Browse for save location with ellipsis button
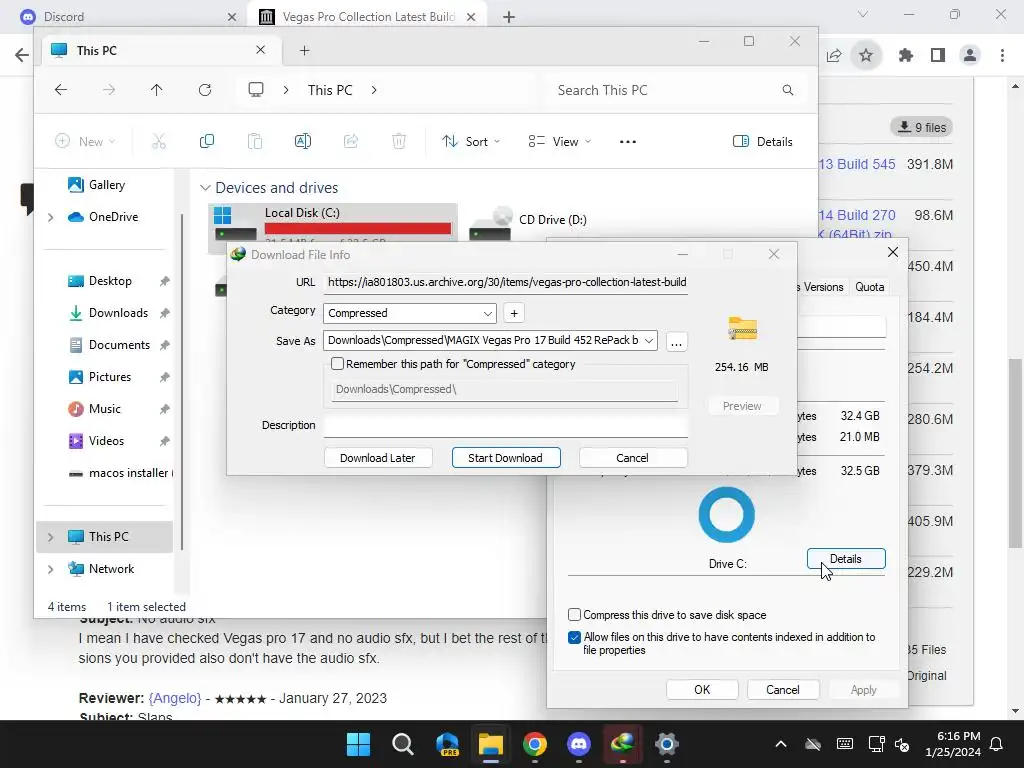This screenshot has height=768, width=1024. tap(677, 342)
